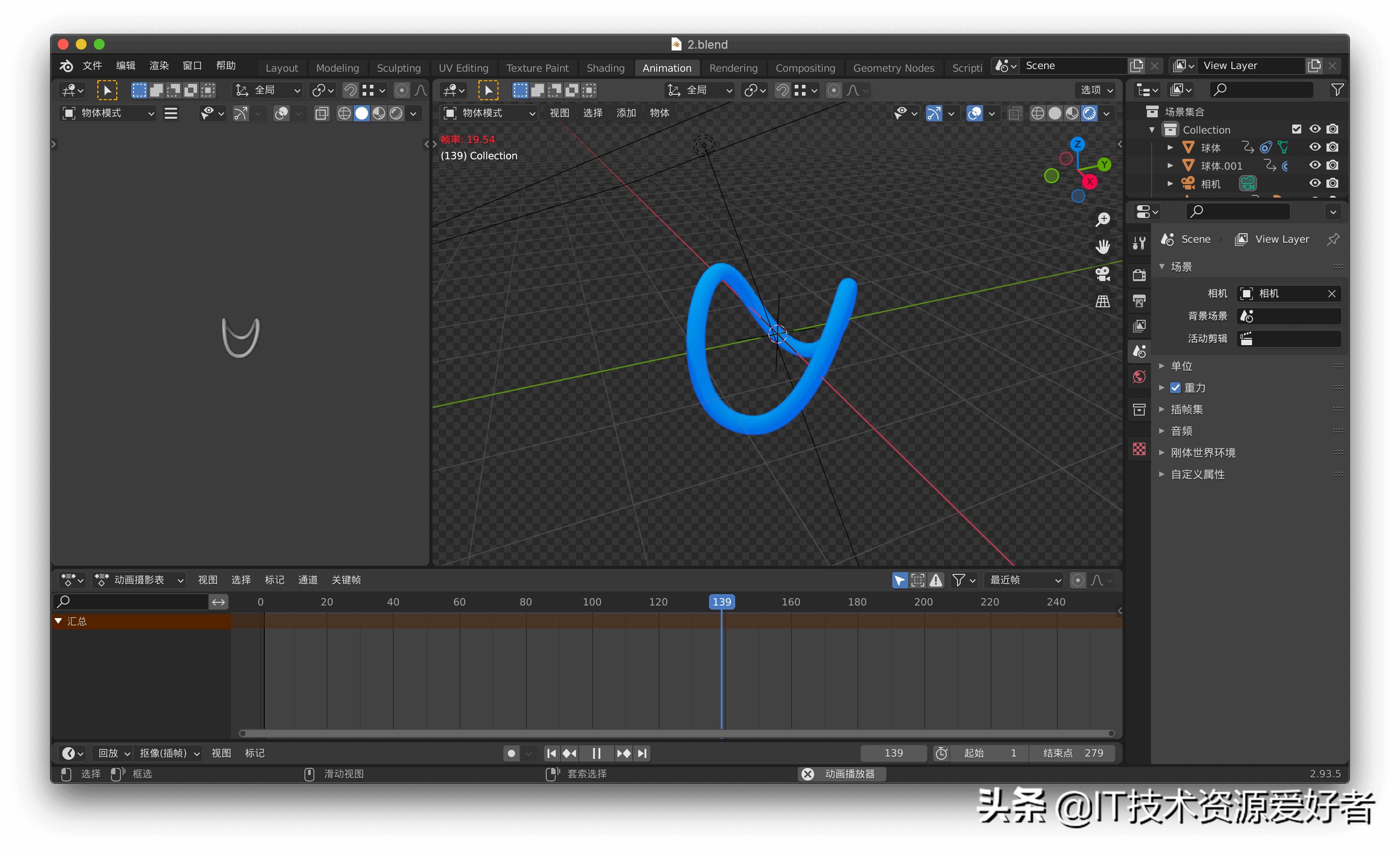Open the Render properties tab
Viewport: 1400px width, 850px height.
(1139, 275)
